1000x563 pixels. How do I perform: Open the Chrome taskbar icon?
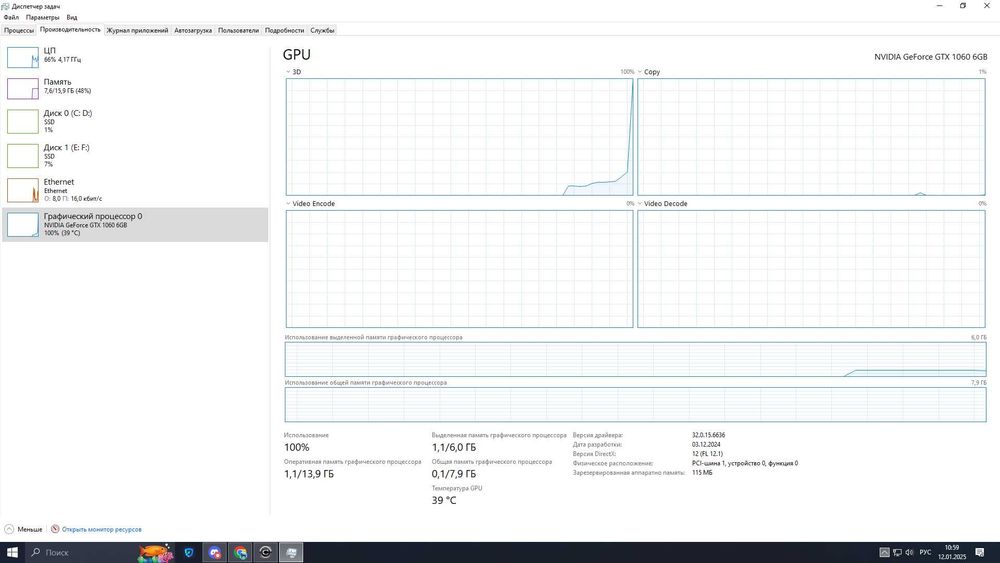point(240,552)
